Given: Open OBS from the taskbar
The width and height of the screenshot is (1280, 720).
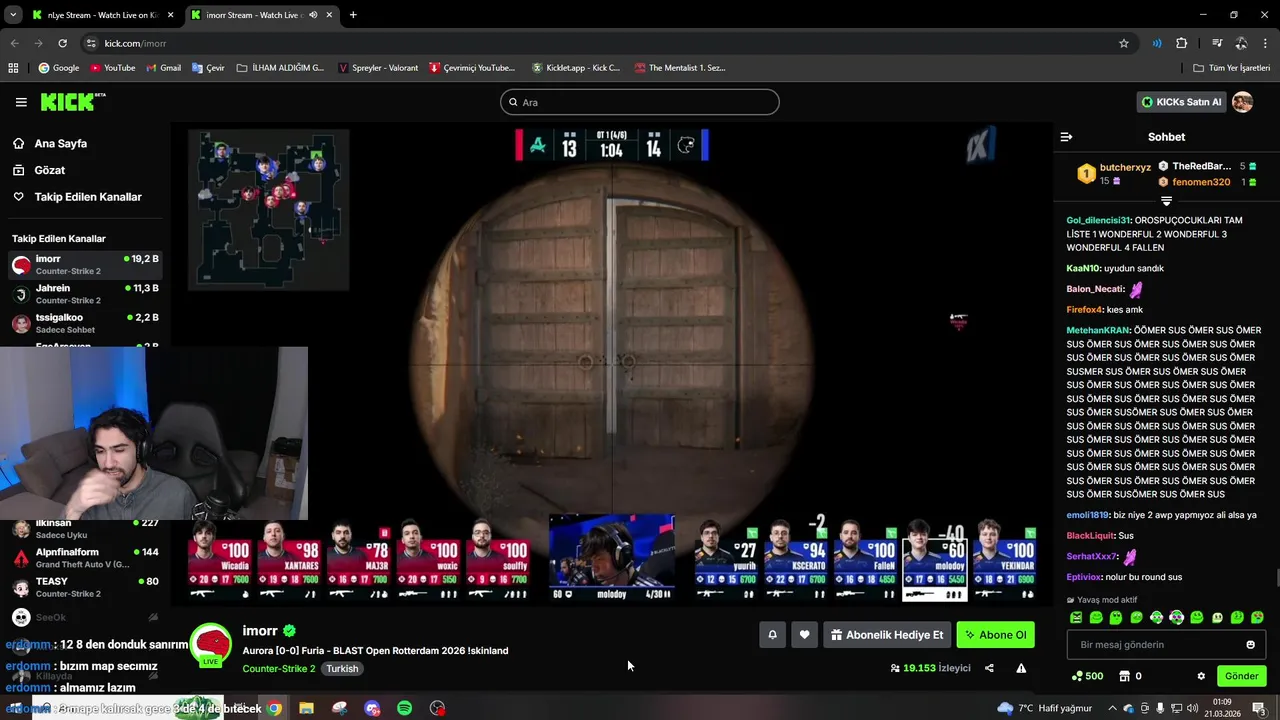Looking at the screenshot, I should point(437,708).
